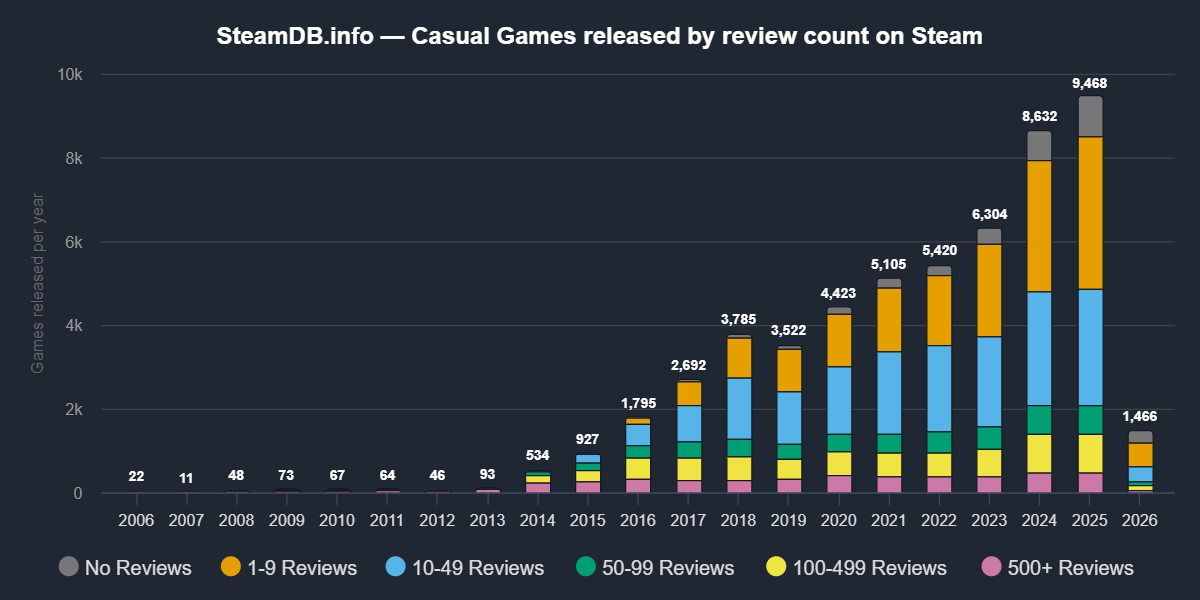Image resolution: width=1200 pixels, height=600 pixels.
Task: Click the orange segment of 2025 bar
Action: pos(1090,212)
